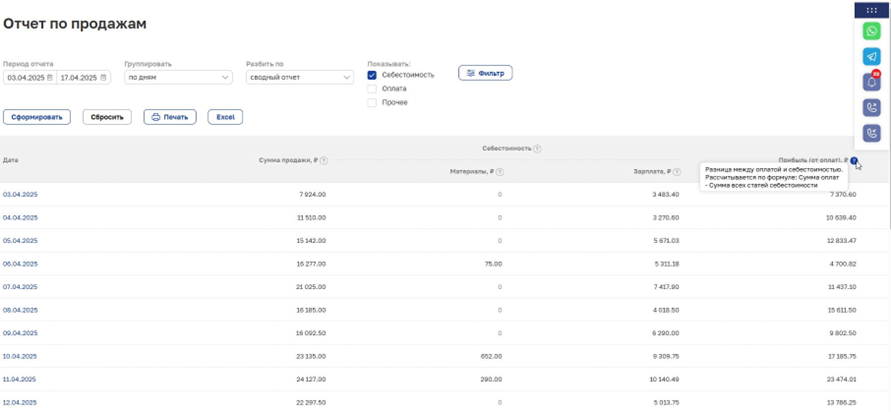Open the 08.04.2025 date link
891x412 pixels.
[x=20, y=310]
